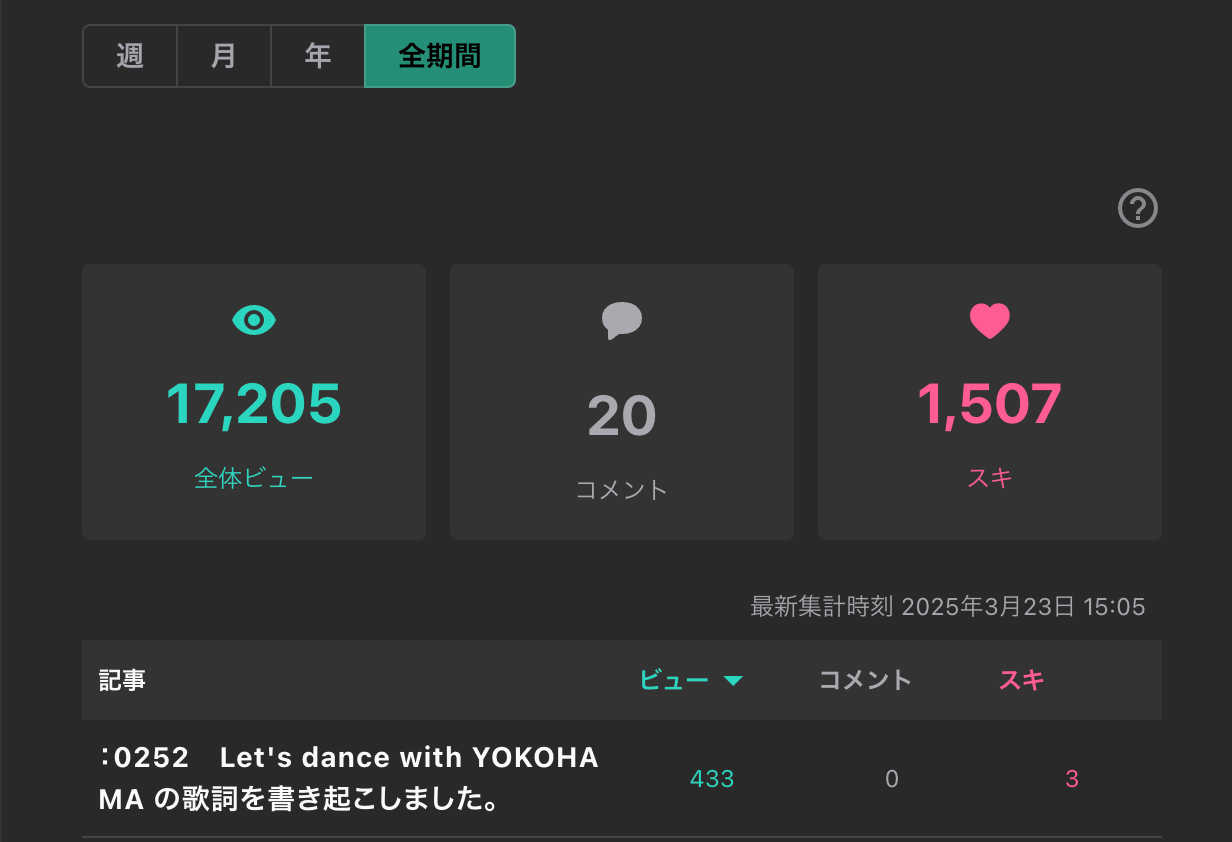Viewport: 1232px width, 842px height.
Task: Click the pink heart icon
Action: pos(989,320)
